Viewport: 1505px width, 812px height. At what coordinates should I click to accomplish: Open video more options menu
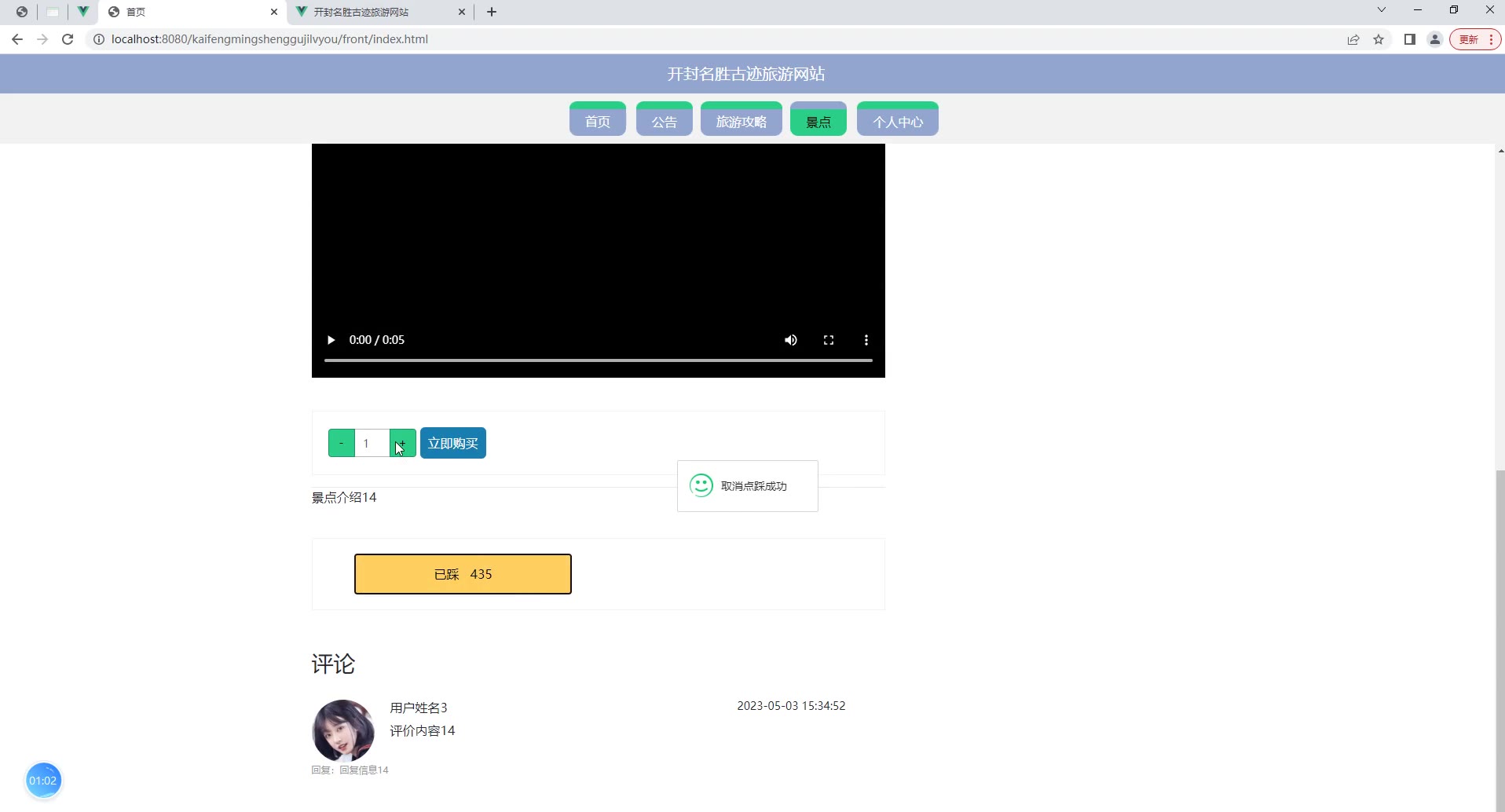click(x=866, y=340)
